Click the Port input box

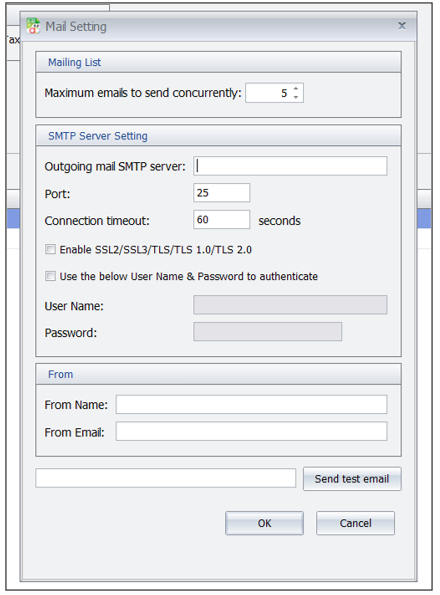click(x=222, y=193)
